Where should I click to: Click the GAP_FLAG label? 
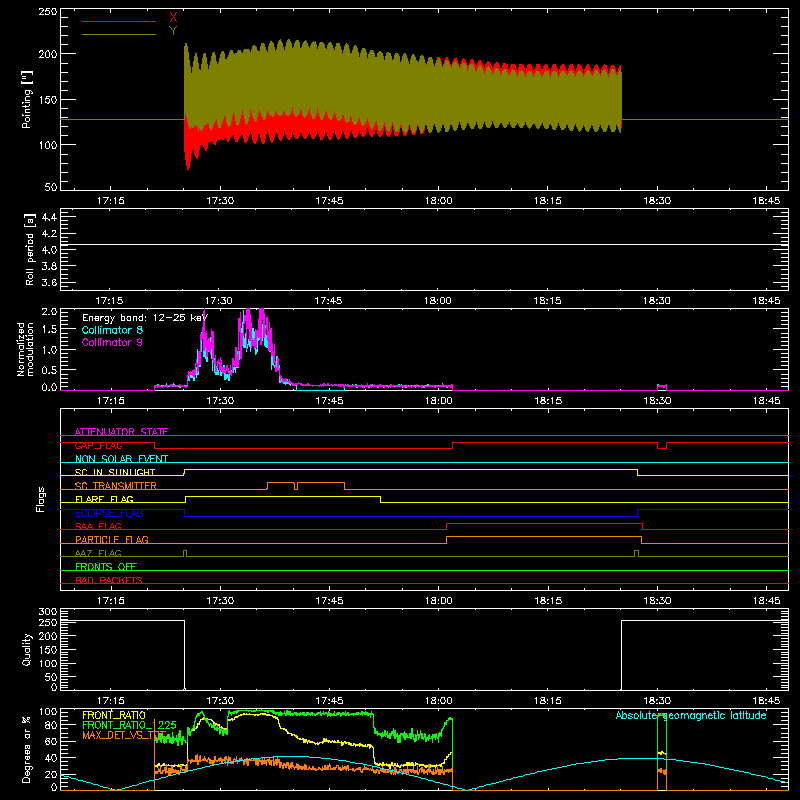click(98, 445)
